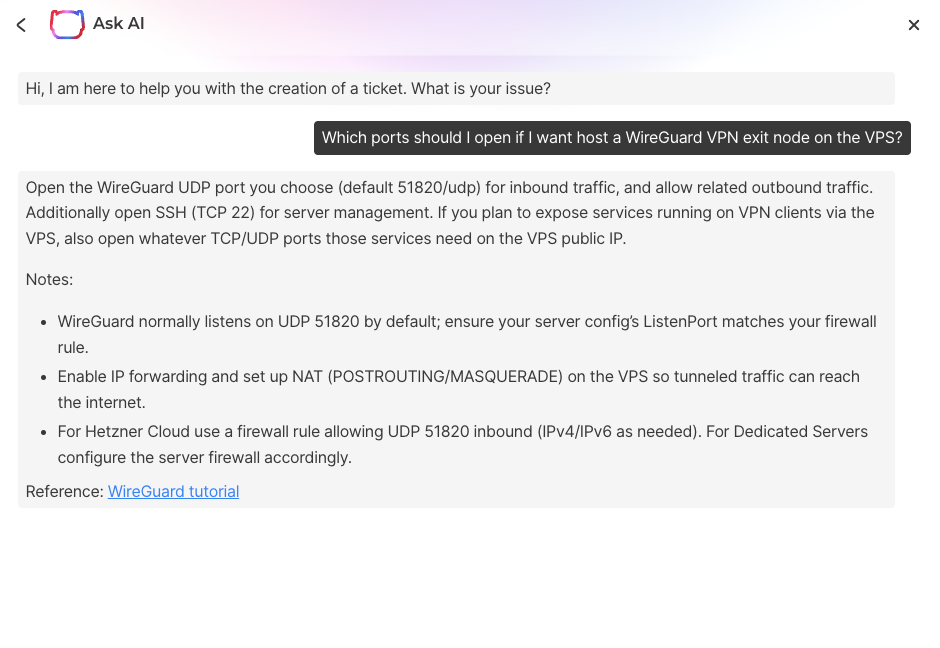This screenshot has height=648, width=940.
Task: Click the bullet dot before 'WireGuard normally listens'
Action: tap(44, 323)
